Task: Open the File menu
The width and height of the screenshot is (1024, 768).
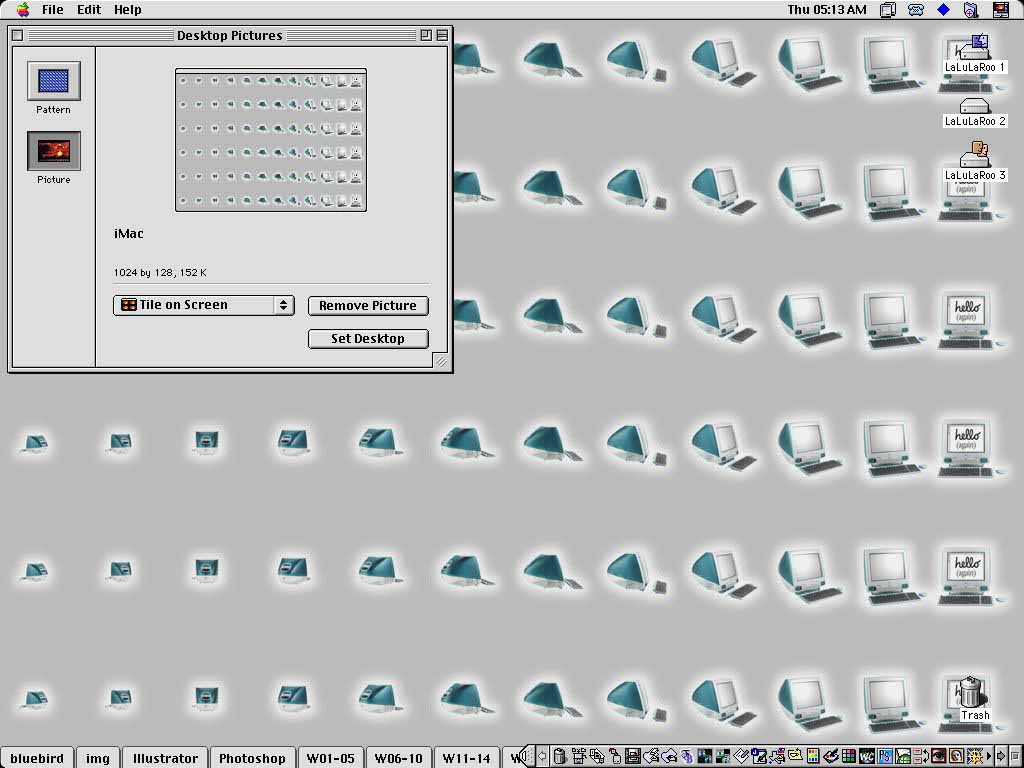Action: (x=52, y=9)
